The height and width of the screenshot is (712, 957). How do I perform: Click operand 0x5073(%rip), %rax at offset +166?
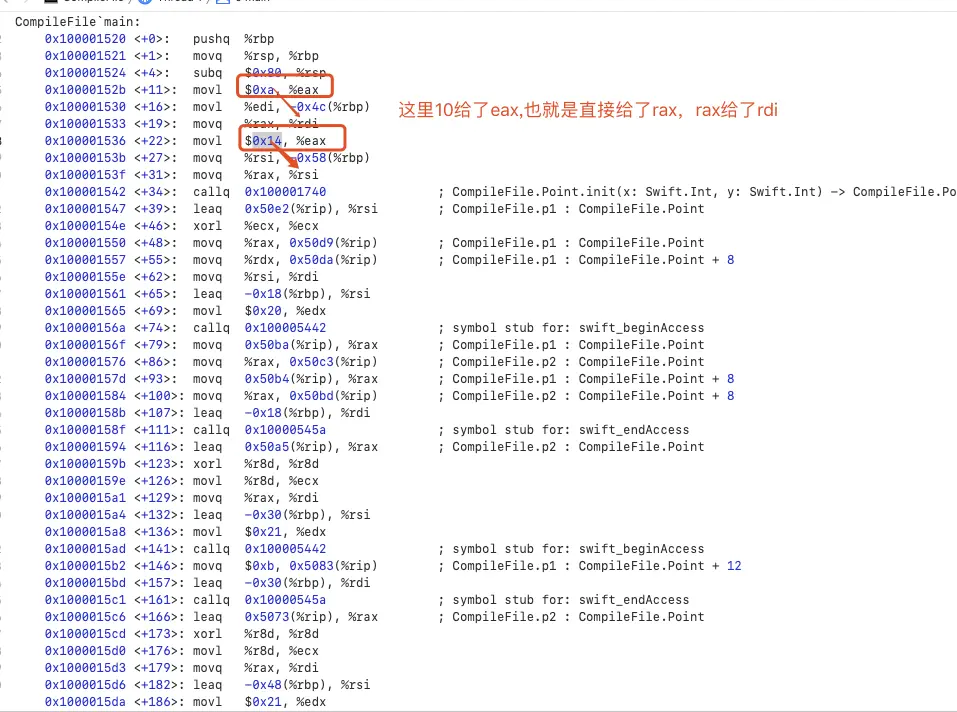point(311,617)
